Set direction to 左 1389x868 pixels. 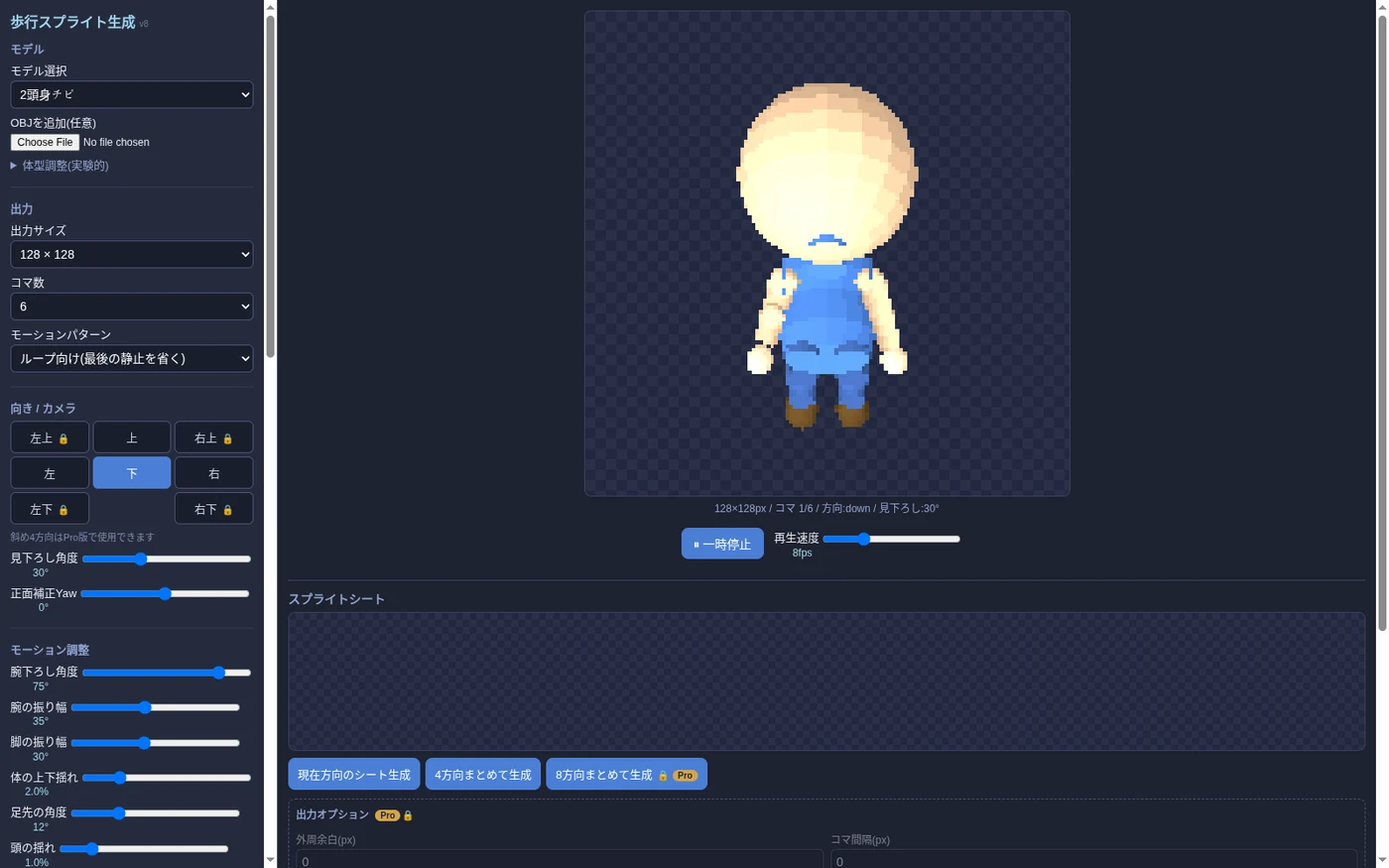(50, 473)
